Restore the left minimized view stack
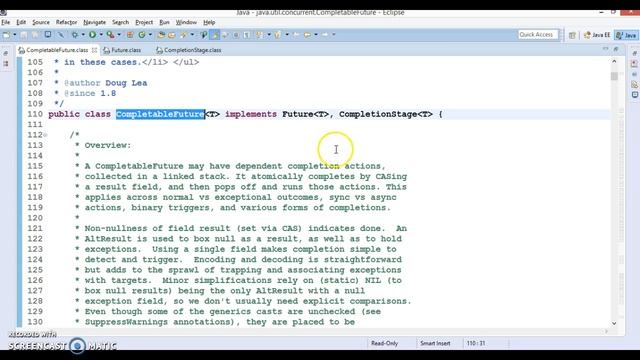This screenshot has width=640, height=360. (6, 53)
